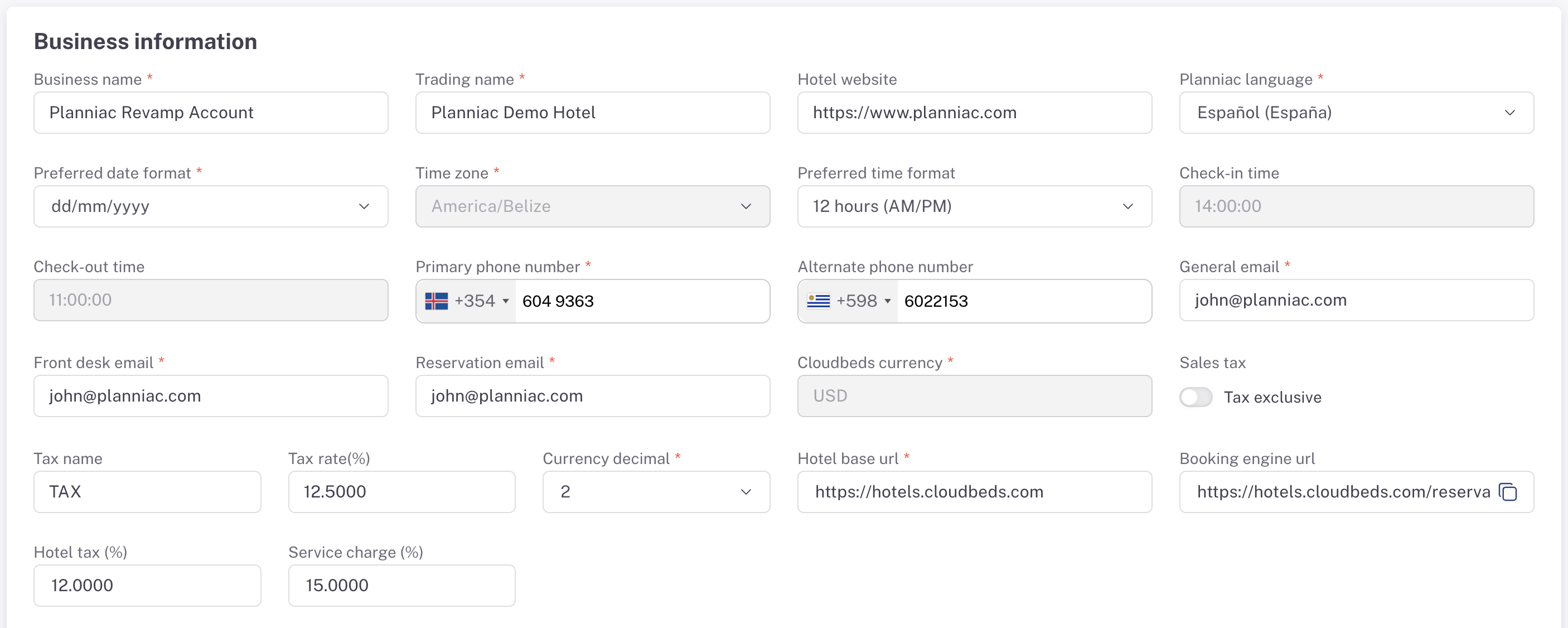Expand the Preferred date format dropdown
This screenshot has height=628, width=1568.
pos(211,206)
